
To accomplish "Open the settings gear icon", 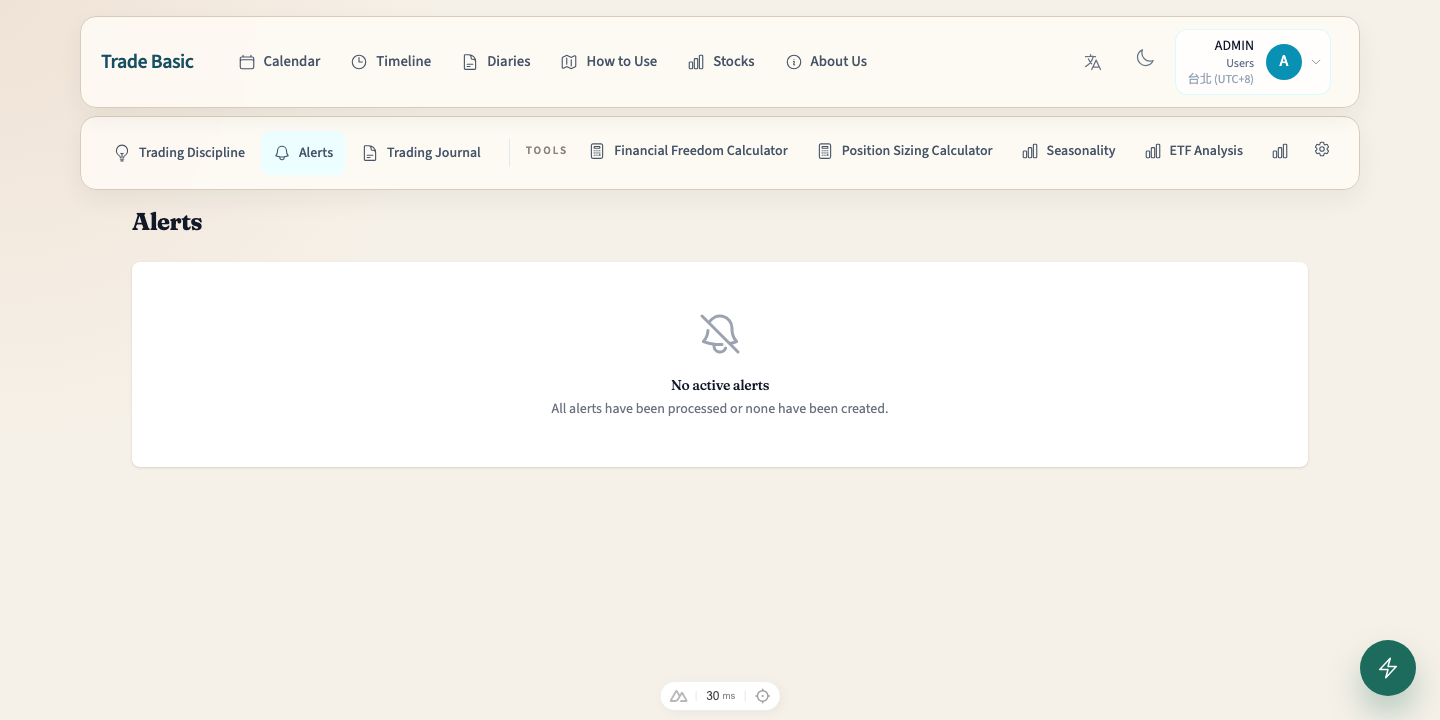I will [1322, 150].
